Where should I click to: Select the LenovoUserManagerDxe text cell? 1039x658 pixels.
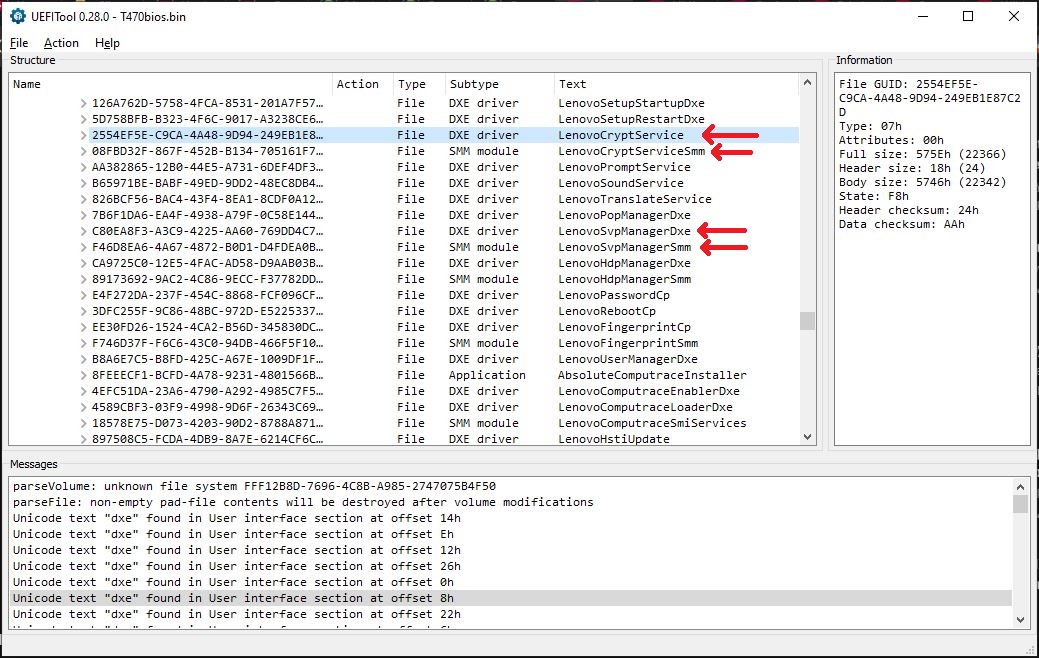click(x=628, y=359)
